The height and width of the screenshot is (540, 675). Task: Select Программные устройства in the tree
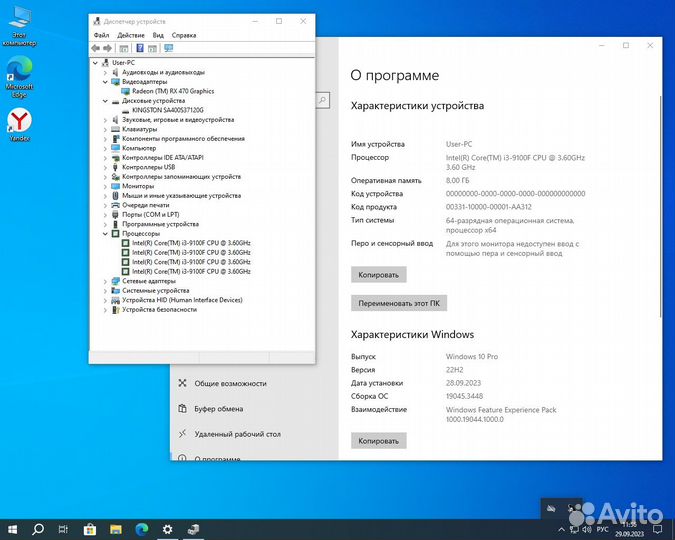pos(160,224)
